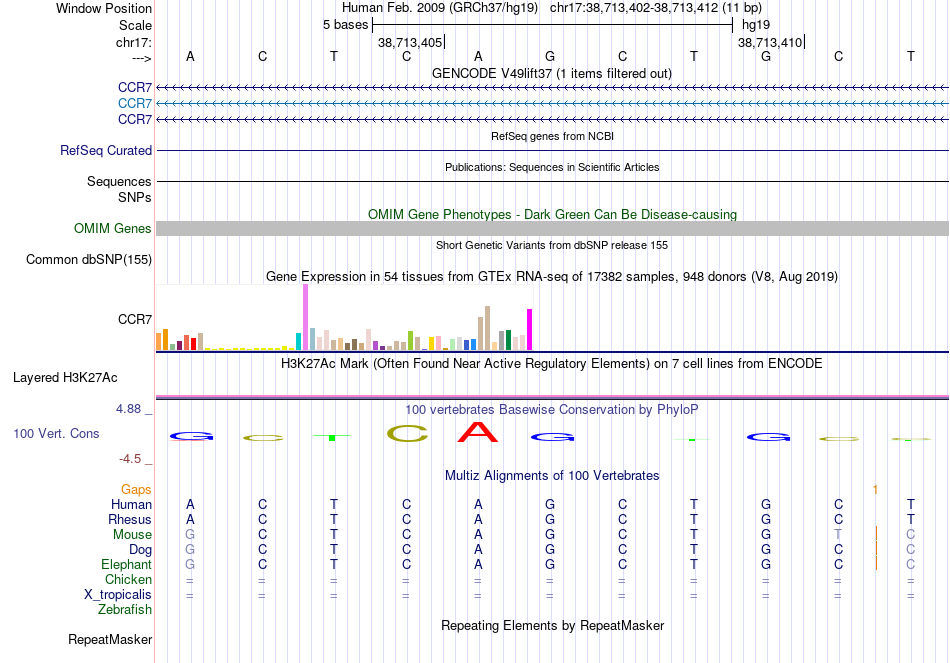
Task: Click the 4.88 PhyloP upper scale value
Action: [x=128, y=409]
